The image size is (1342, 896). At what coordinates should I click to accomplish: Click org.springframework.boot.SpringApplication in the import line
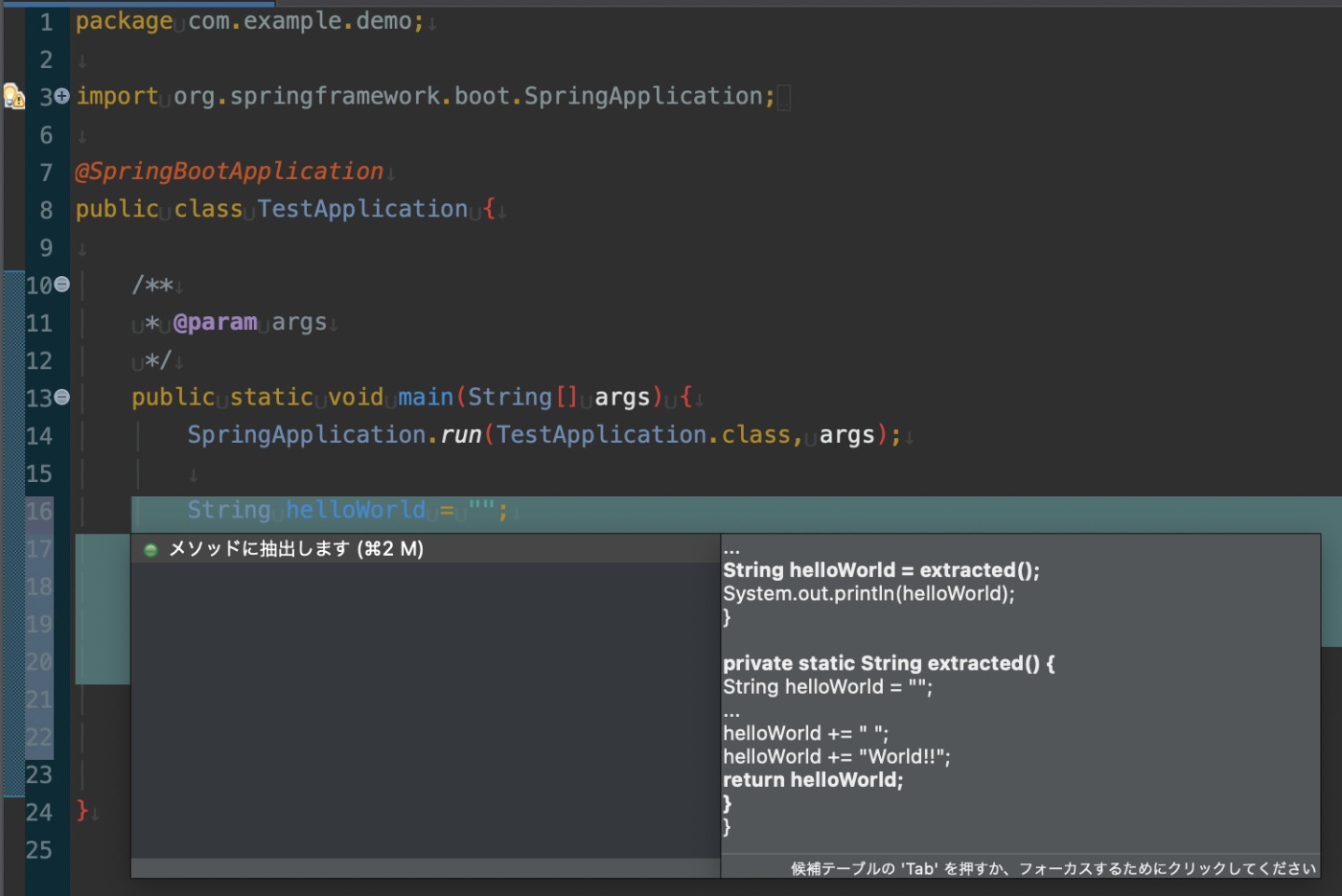(468, 96)
